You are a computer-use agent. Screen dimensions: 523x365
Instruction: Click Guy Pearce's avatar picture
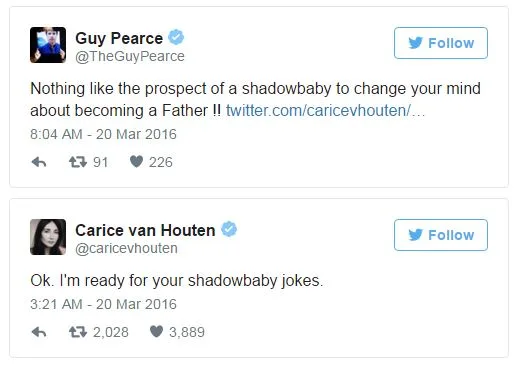tap(48, 45)
